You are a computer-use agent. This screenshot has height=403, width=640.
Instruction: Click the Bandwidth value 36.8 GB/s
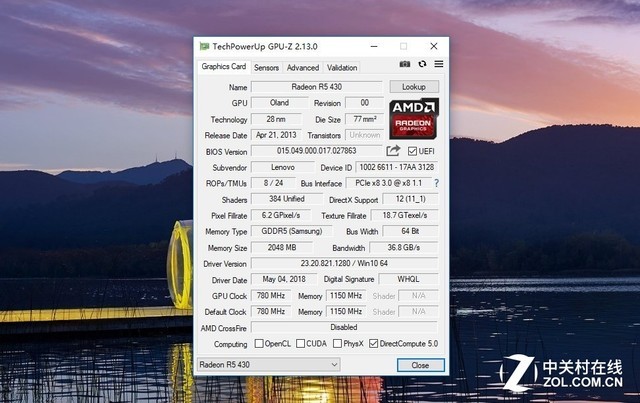[403, 247]
